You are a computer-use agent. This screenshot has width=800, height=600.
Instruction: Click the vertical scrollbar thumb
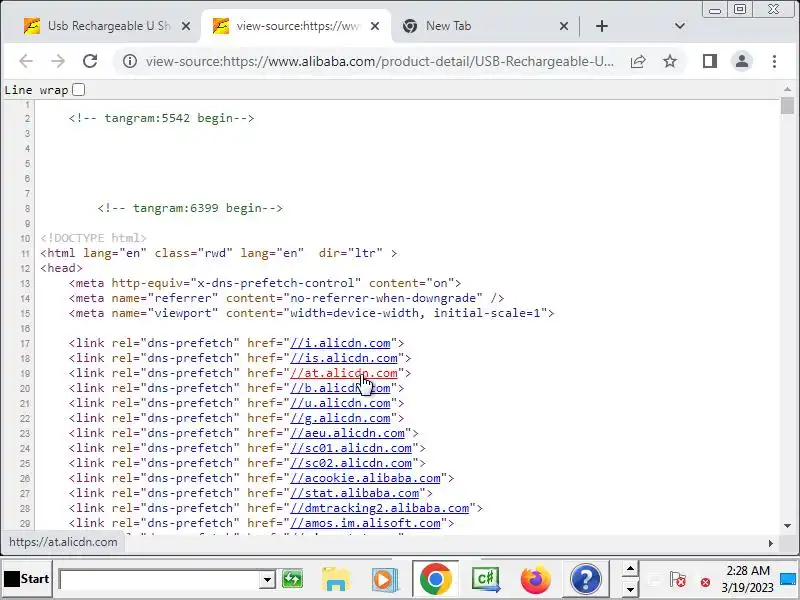787,106
